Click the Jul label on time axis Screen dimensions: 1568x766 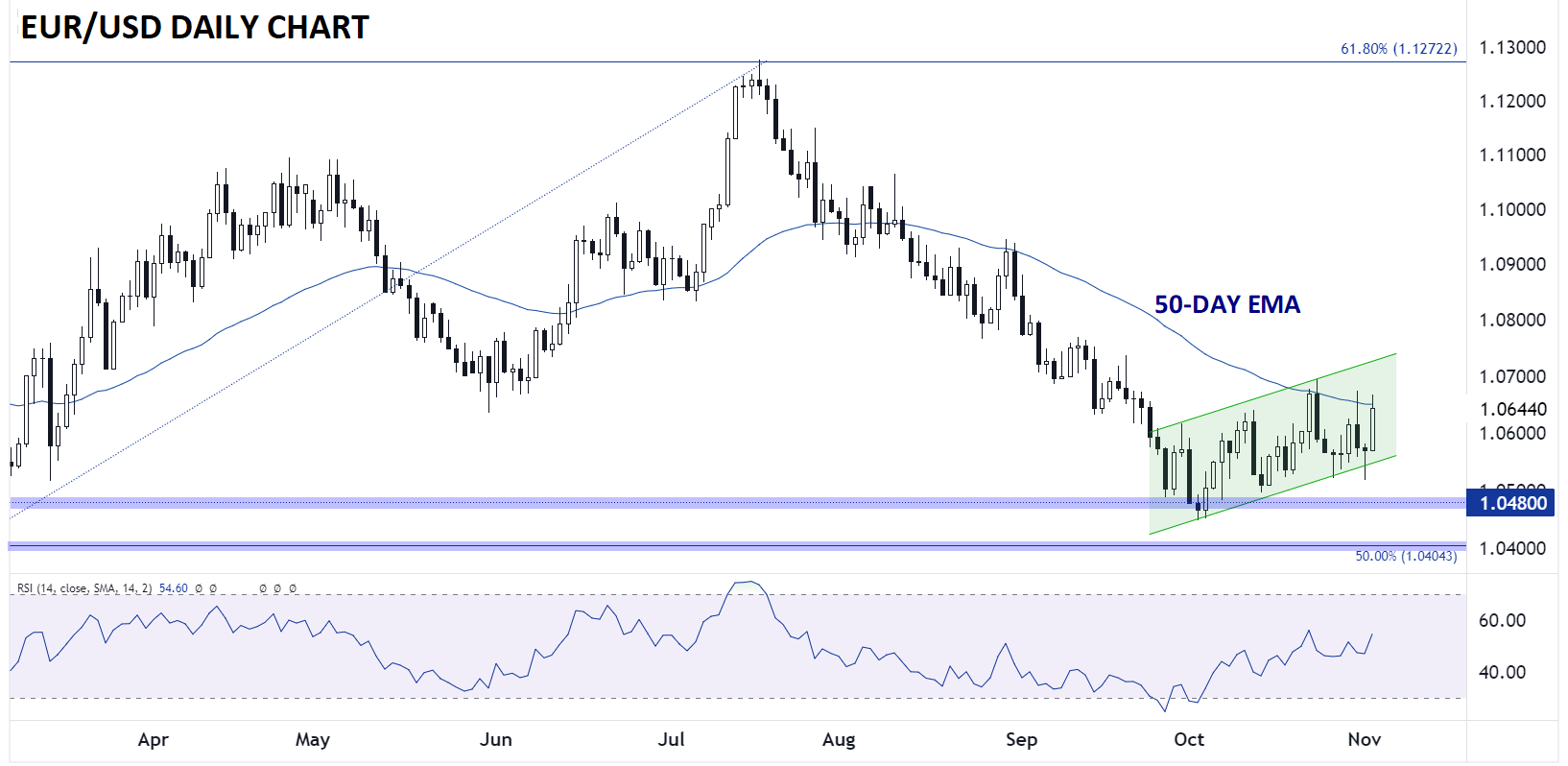671,739
